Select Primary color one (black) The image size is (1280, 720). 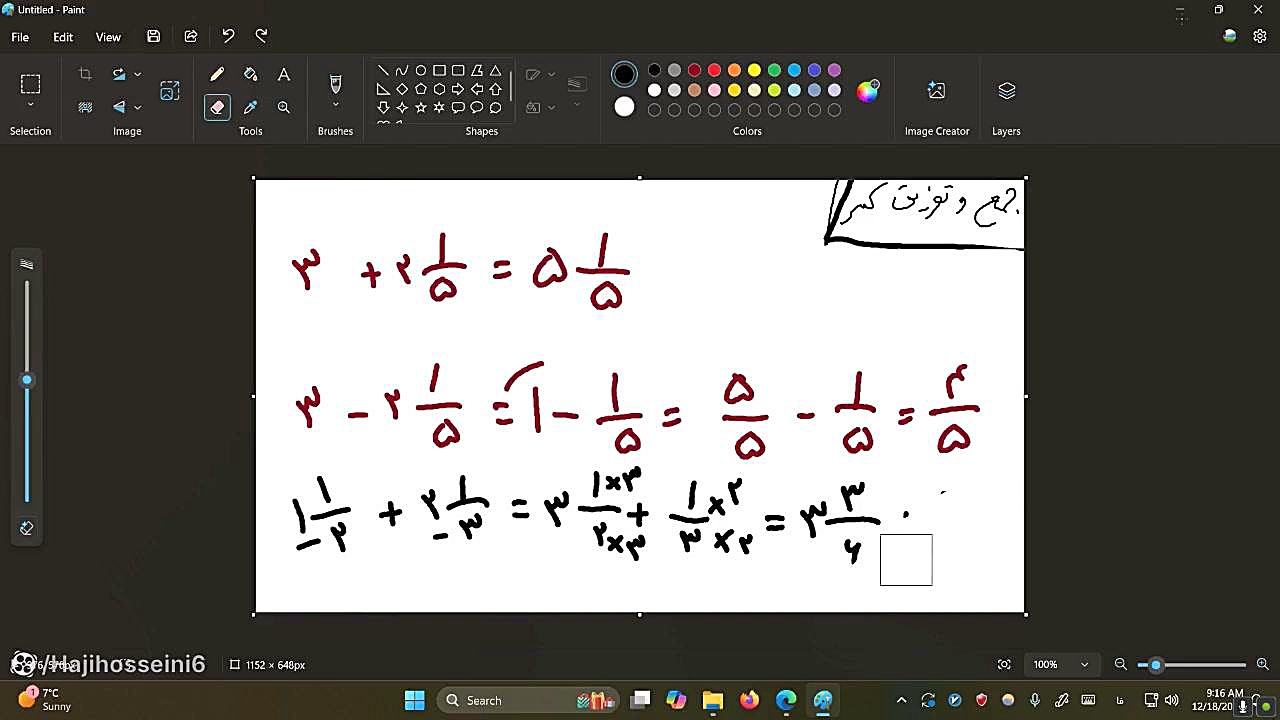[624, 74]
